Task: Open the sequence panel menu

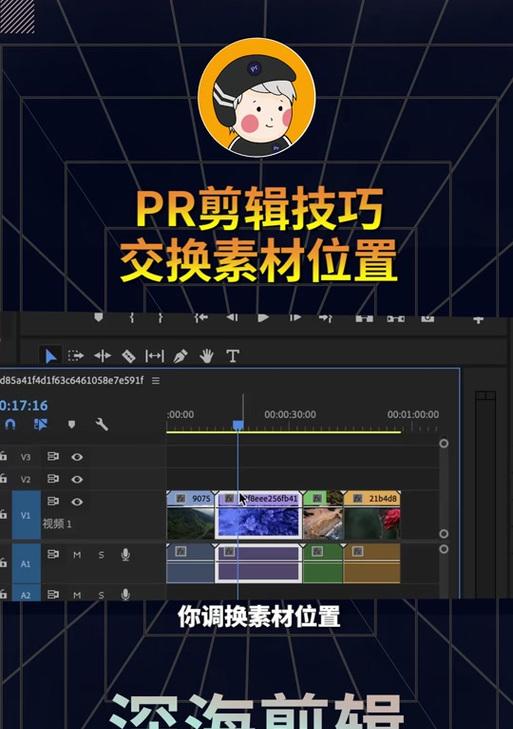Action: tap(156, 381)
